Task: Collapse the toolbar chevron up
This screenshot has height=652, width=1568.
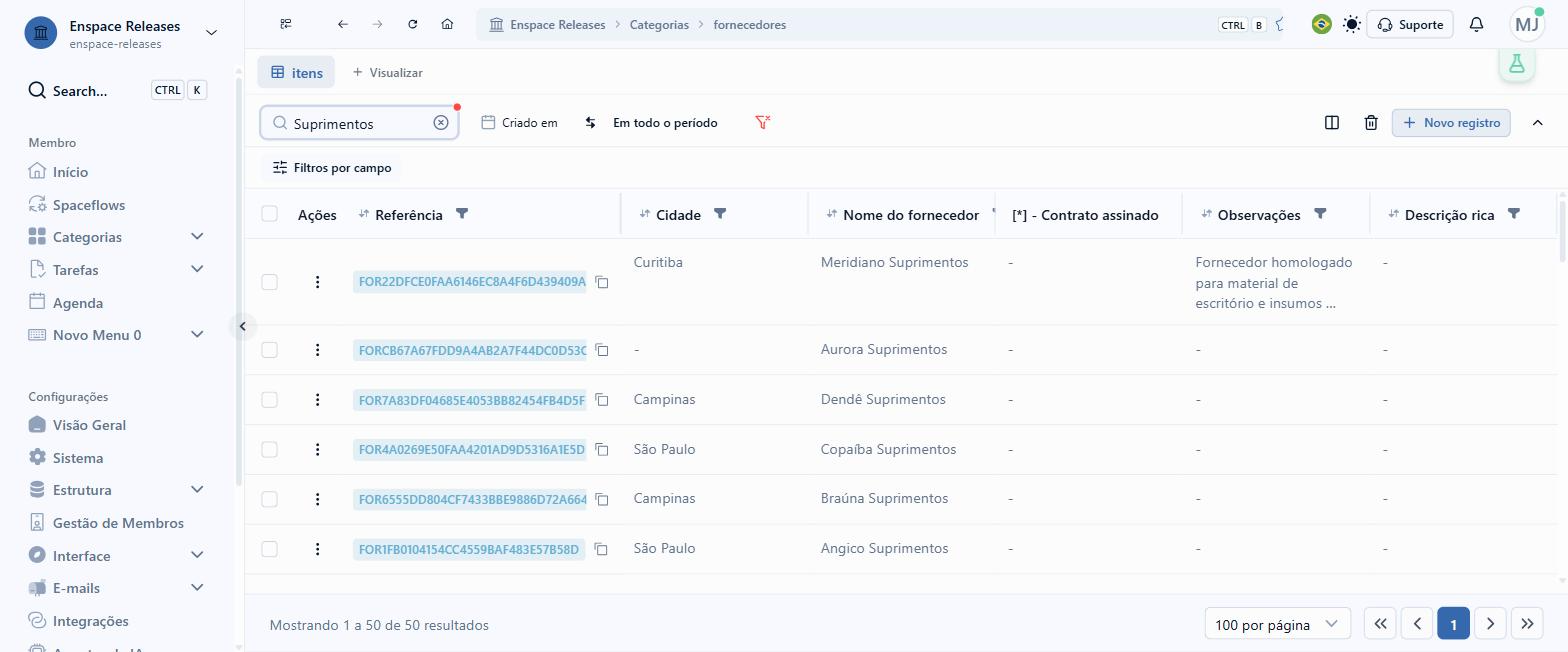Action: click(1538, 122)
